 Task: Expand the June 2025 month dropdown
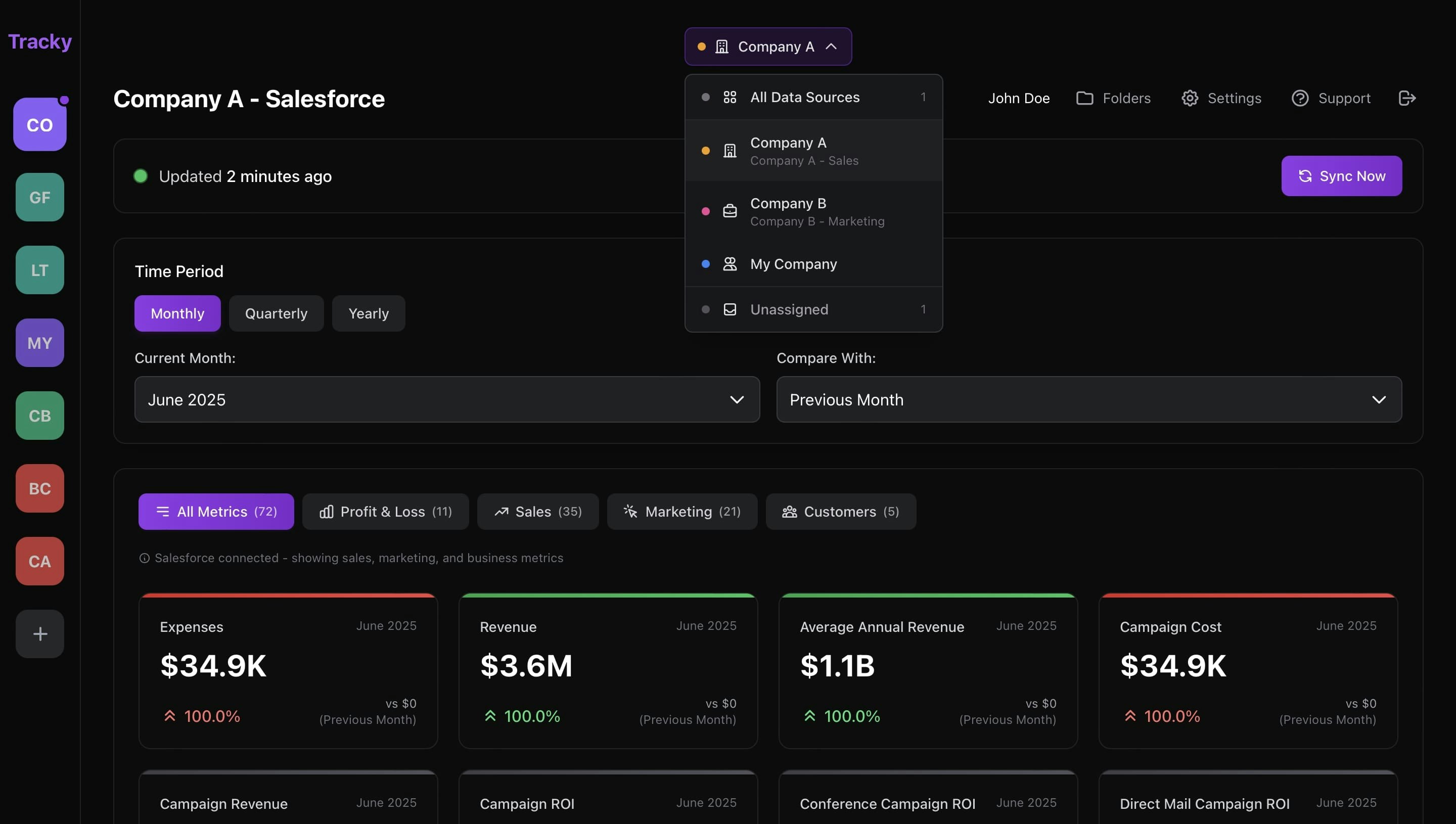pos(447,399)
